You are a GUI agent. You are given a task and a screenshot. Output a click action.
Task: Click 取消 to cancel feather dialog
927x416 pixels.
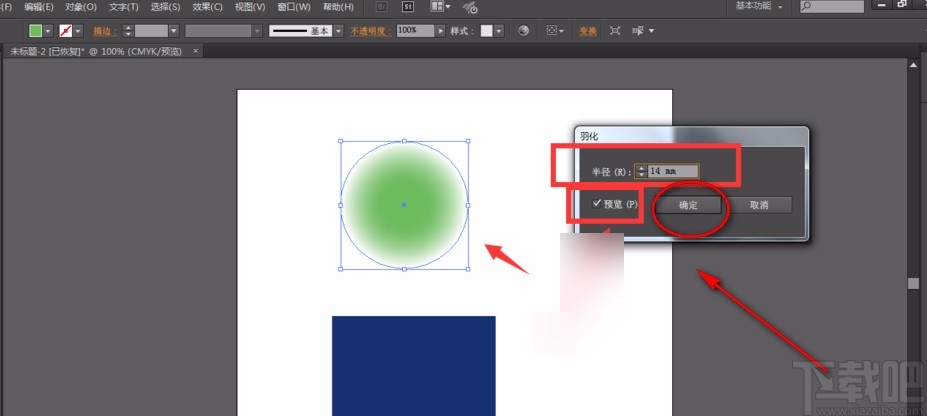759,205
